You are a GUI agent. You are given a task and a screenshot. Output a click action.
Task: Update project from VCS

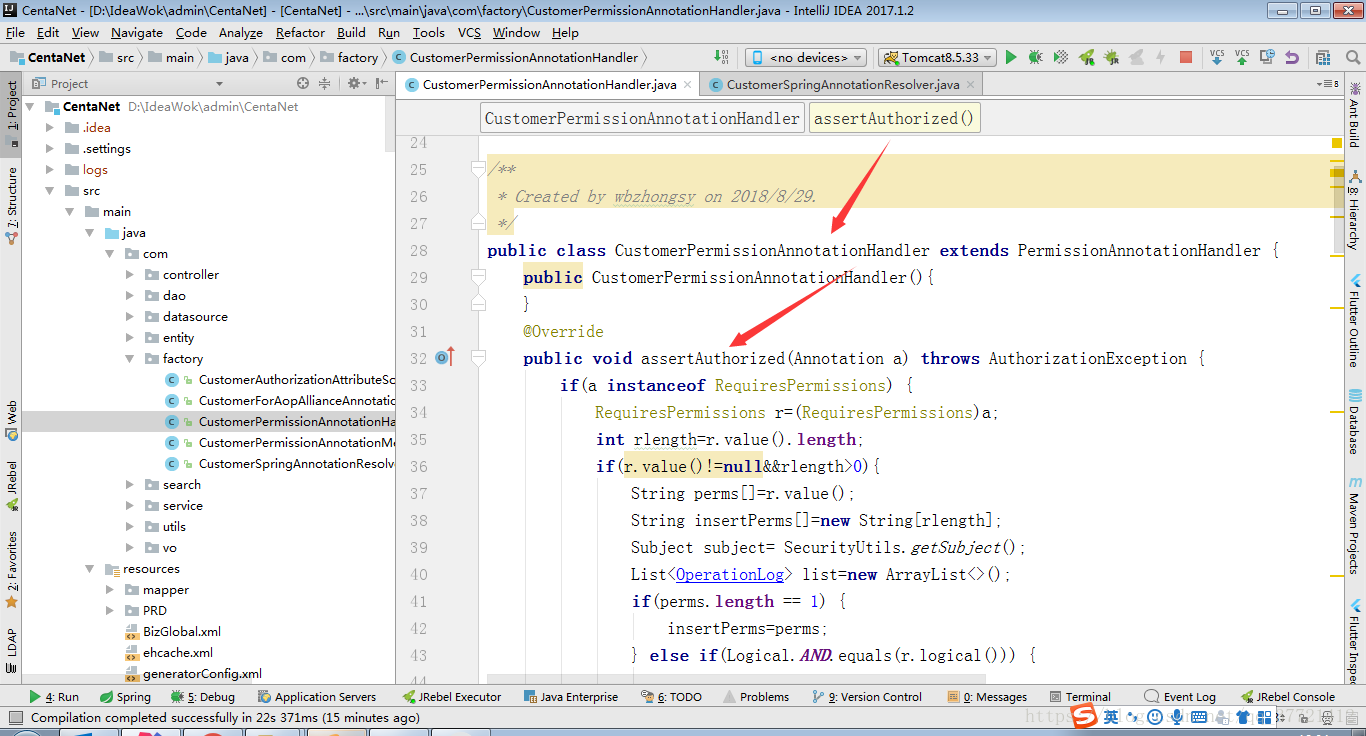pyautogui.click(x=1217, y=58)
